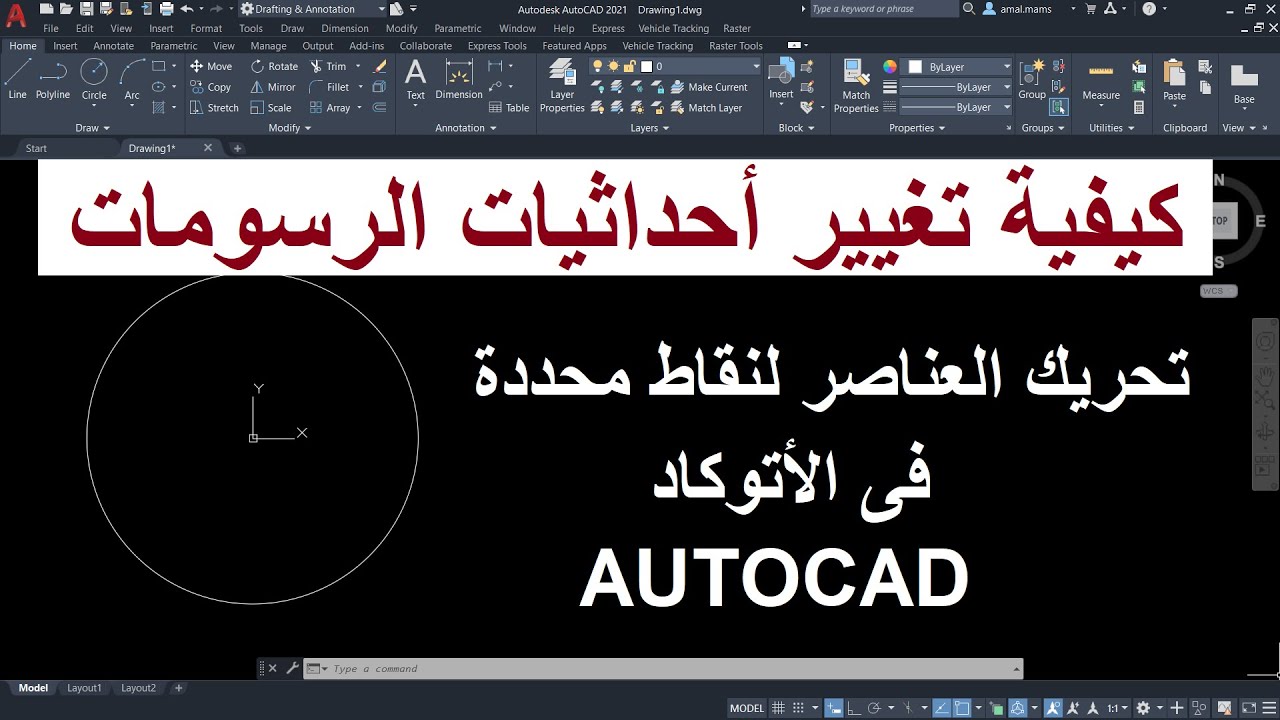This screenshot has height=720, width=1280.
Task: Open the Dimension menu
Action: (345, 28)
